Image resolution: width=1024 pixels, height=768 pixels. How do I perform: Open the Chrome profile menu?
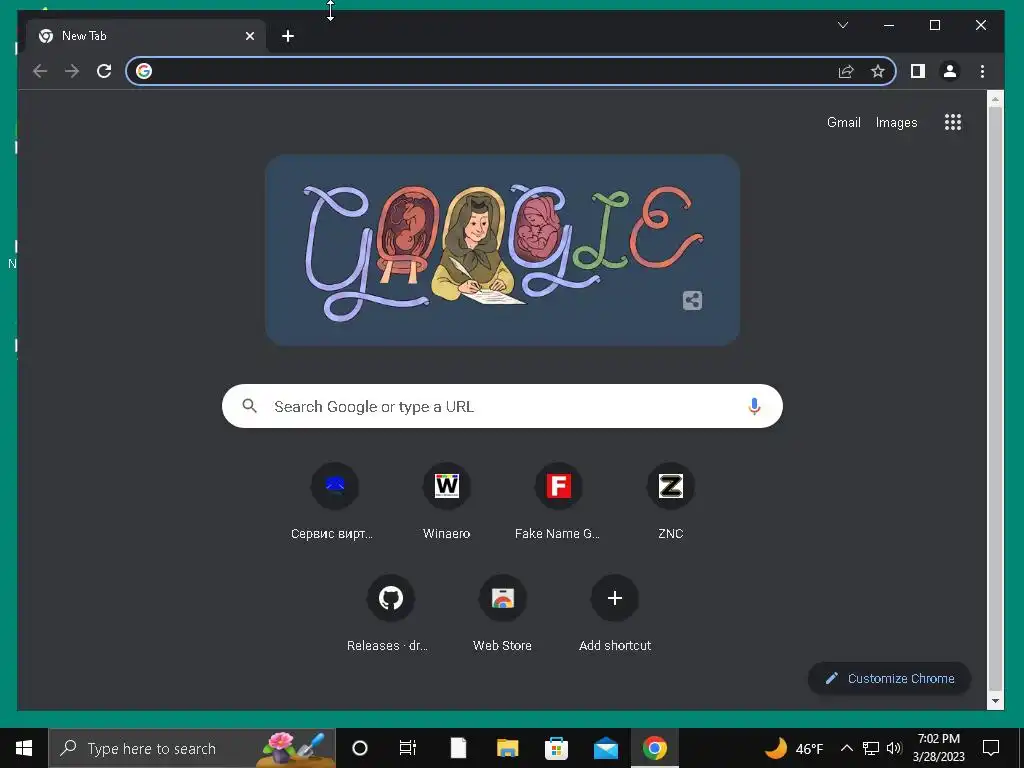pyautogui.click(x=950, y=71)
